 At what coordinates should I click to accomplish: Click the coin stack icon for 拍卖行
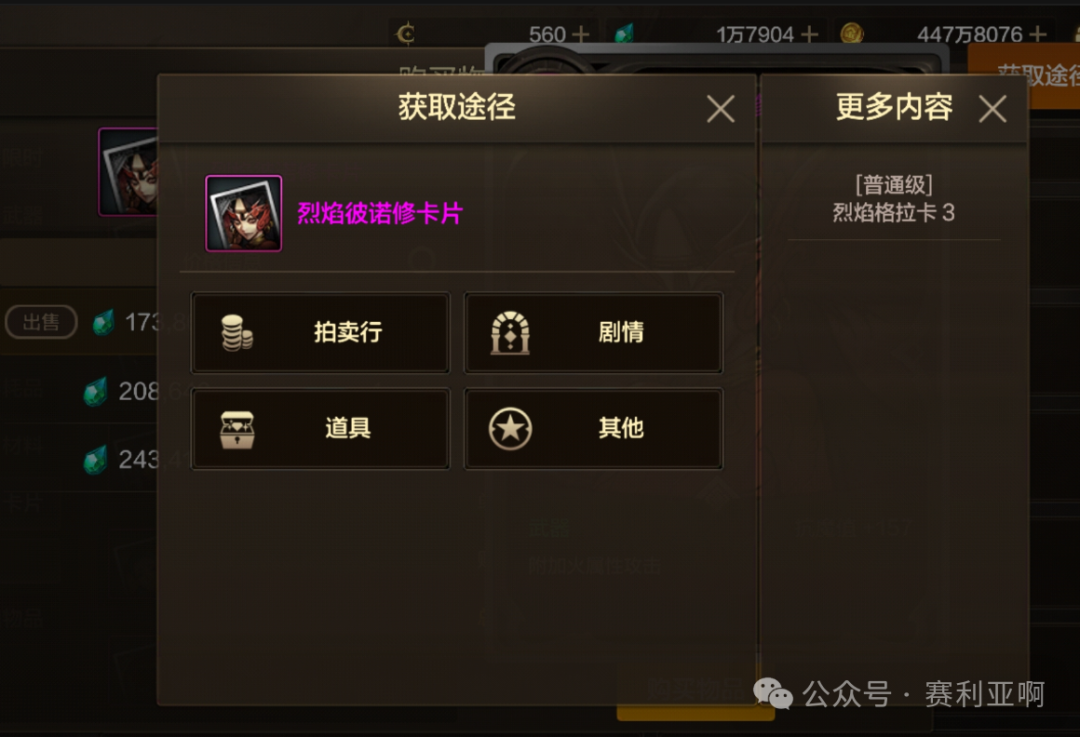[237, 333]
